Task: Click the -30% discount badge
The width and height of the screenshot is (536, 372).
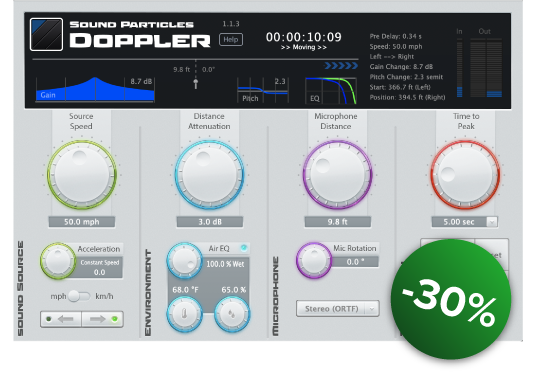Action: click(x=451, y=299)
